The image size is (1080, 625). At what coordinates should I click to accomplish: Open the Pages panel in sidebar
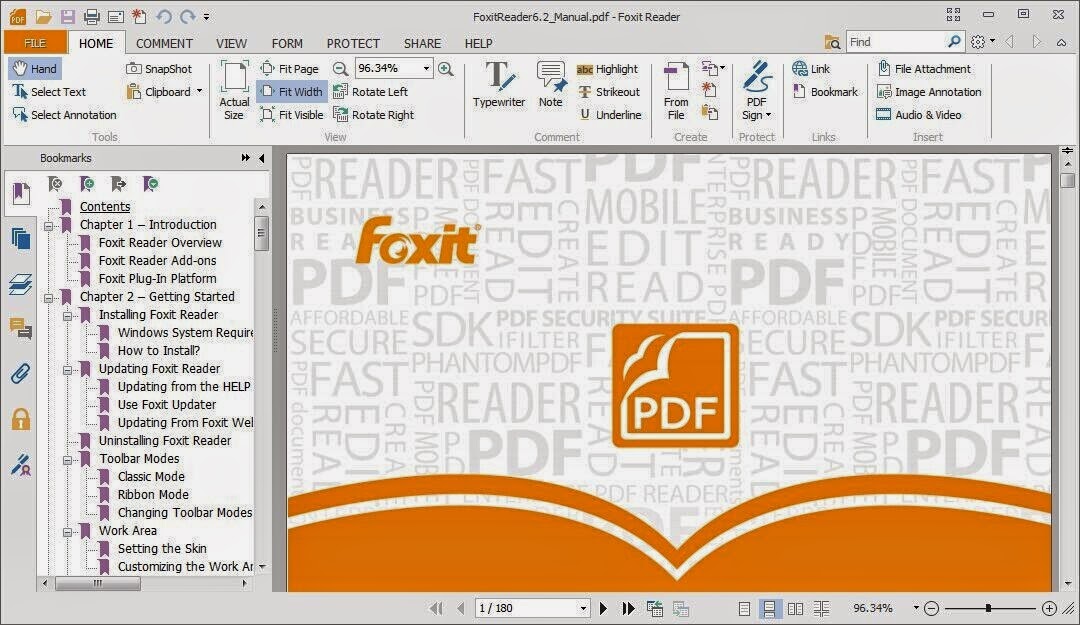(21, 239)
